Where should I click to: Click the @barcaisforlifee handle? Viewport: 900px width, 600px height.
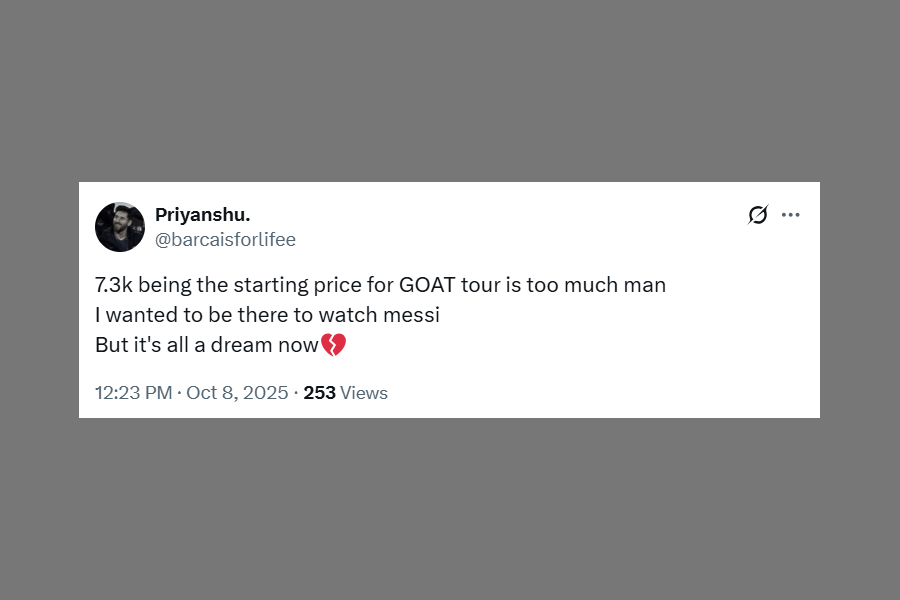tap(225, 240)
